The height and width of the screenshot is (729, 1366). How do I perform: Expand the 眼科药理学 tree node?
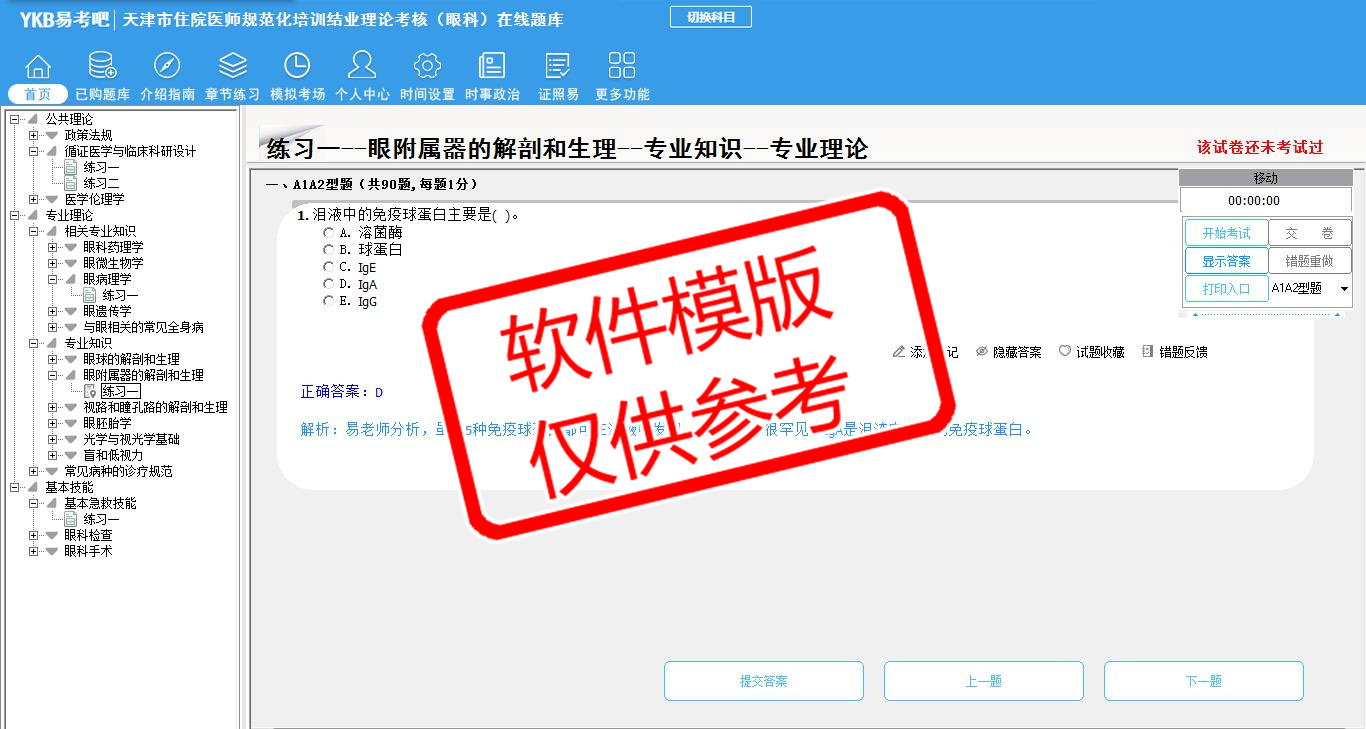click(52, 247)
